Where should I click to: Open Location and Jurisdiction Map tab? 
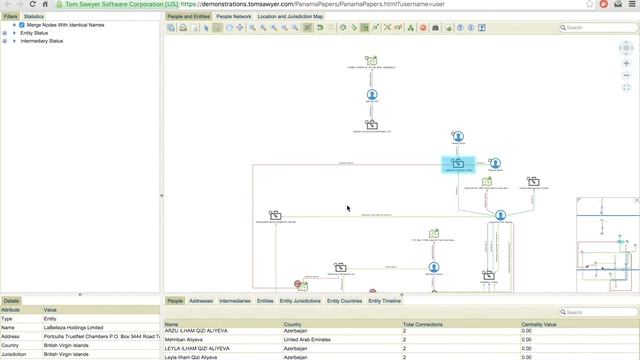tap(290, 16)
